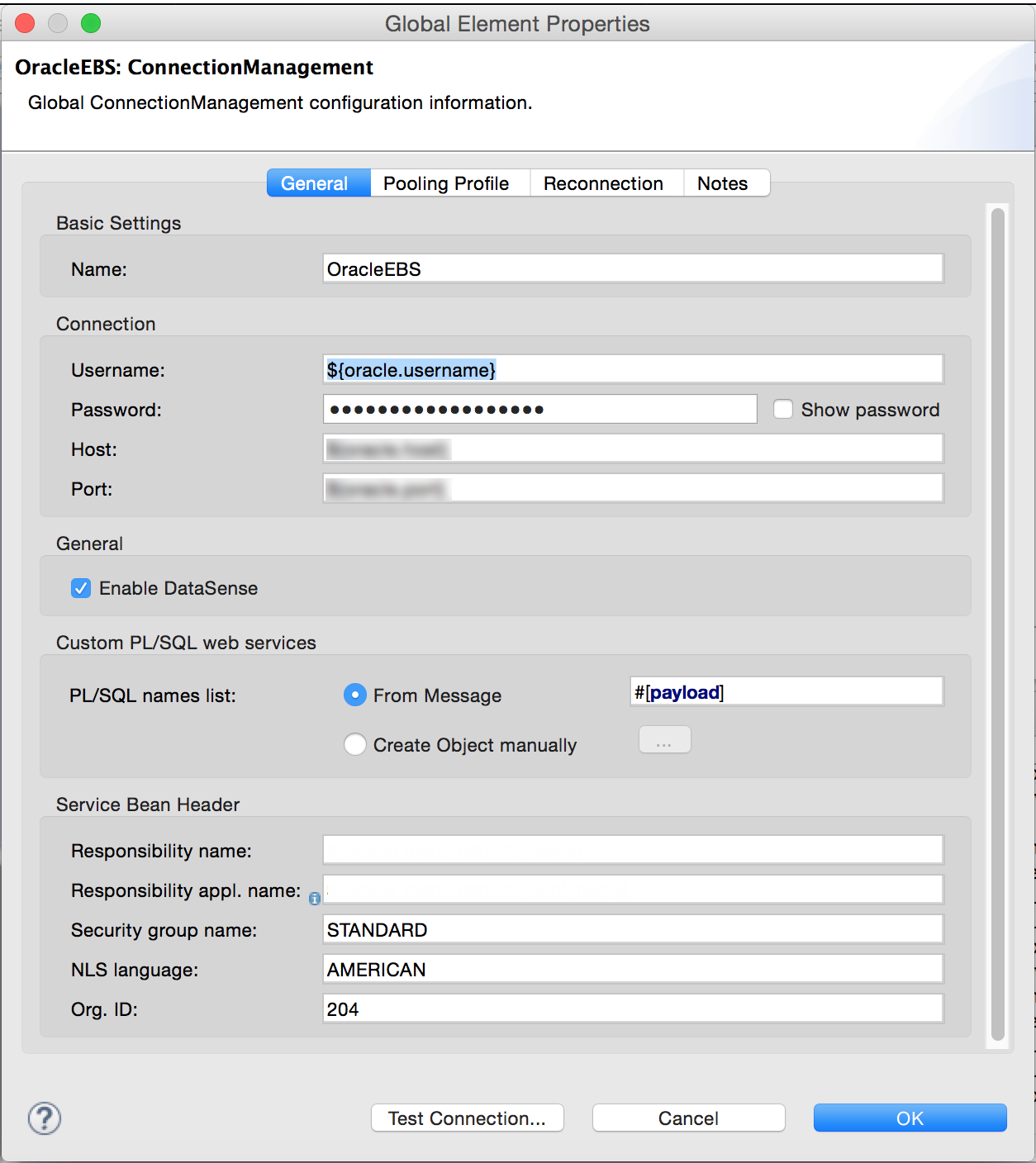Click info icon beside Responsibility appl. name
The image size is (1036, 1163).
point(314,899)
